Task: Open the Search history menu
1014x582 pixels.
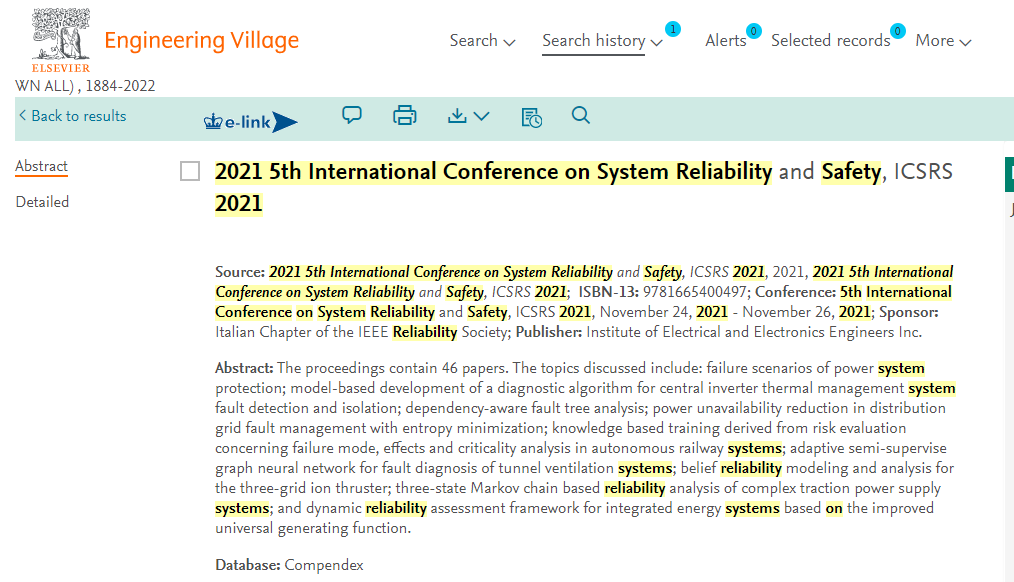Action: 602,41
